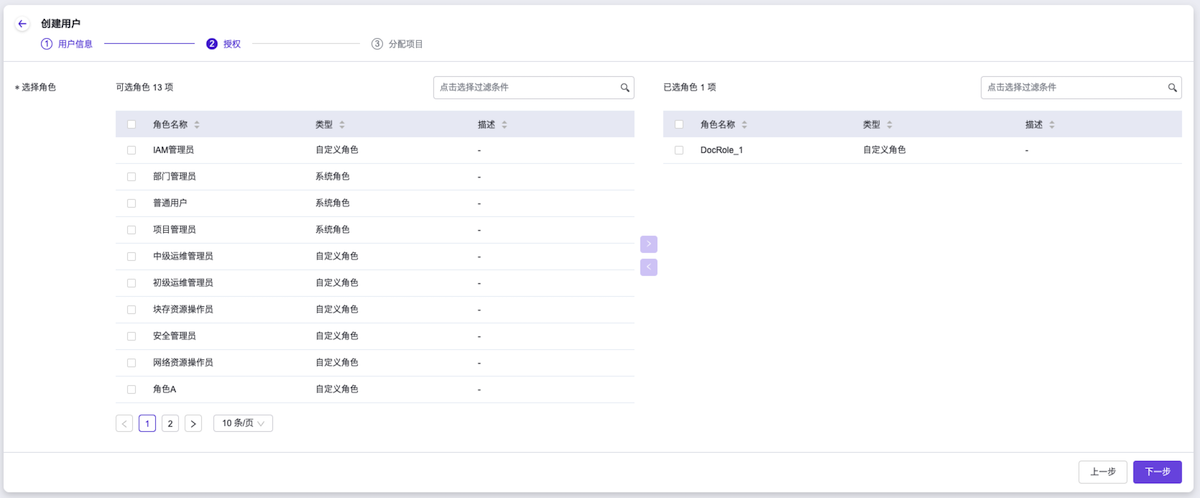Screen dimensions: 1200x498
Task: Click the back arrow beside 创建用户
Action: [22, 23]
